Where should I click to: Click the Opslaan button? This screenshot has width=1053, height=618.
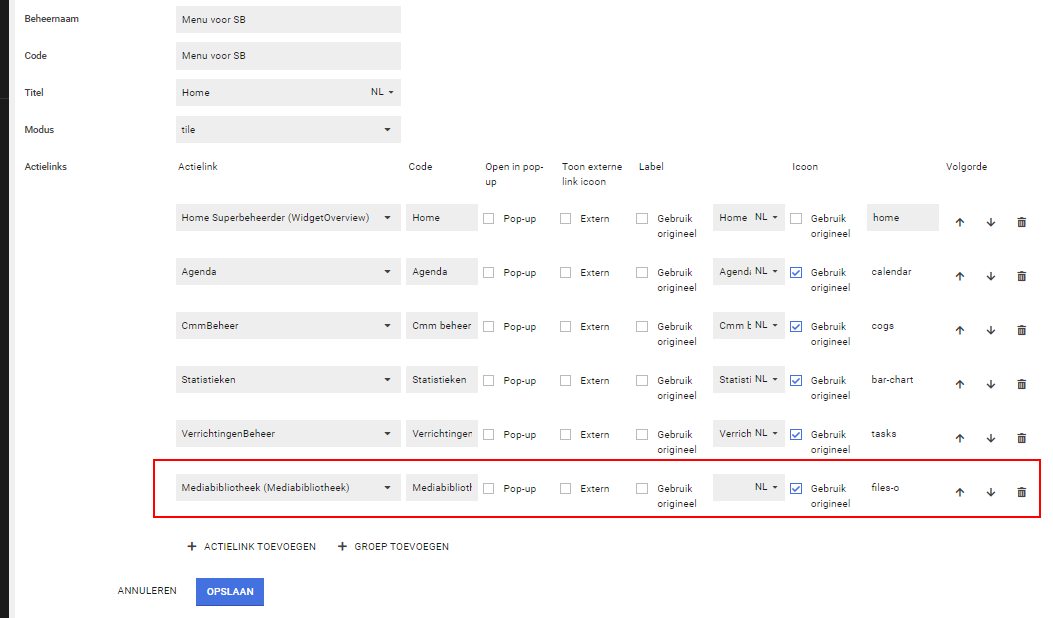tap(229, 592)
